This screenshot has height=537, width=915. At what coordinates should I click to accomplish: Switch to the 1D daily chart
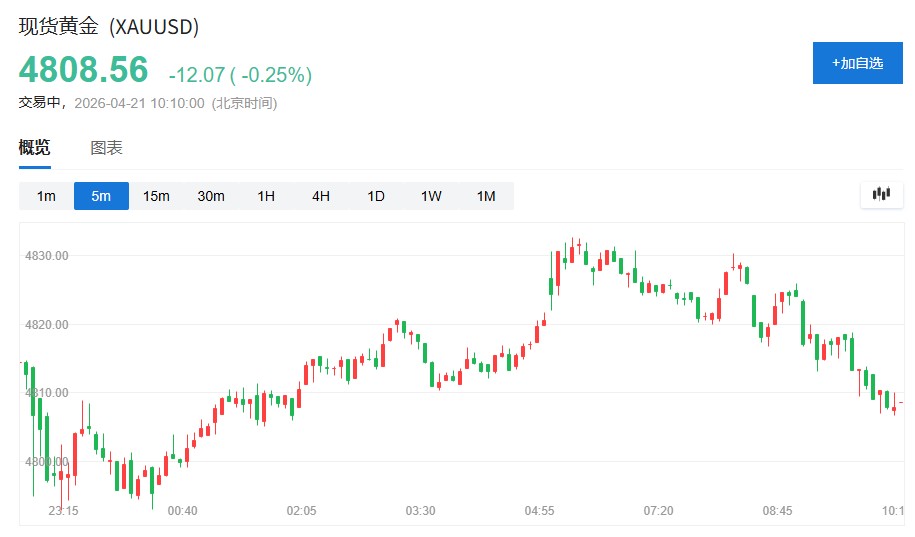click(376, 196)
